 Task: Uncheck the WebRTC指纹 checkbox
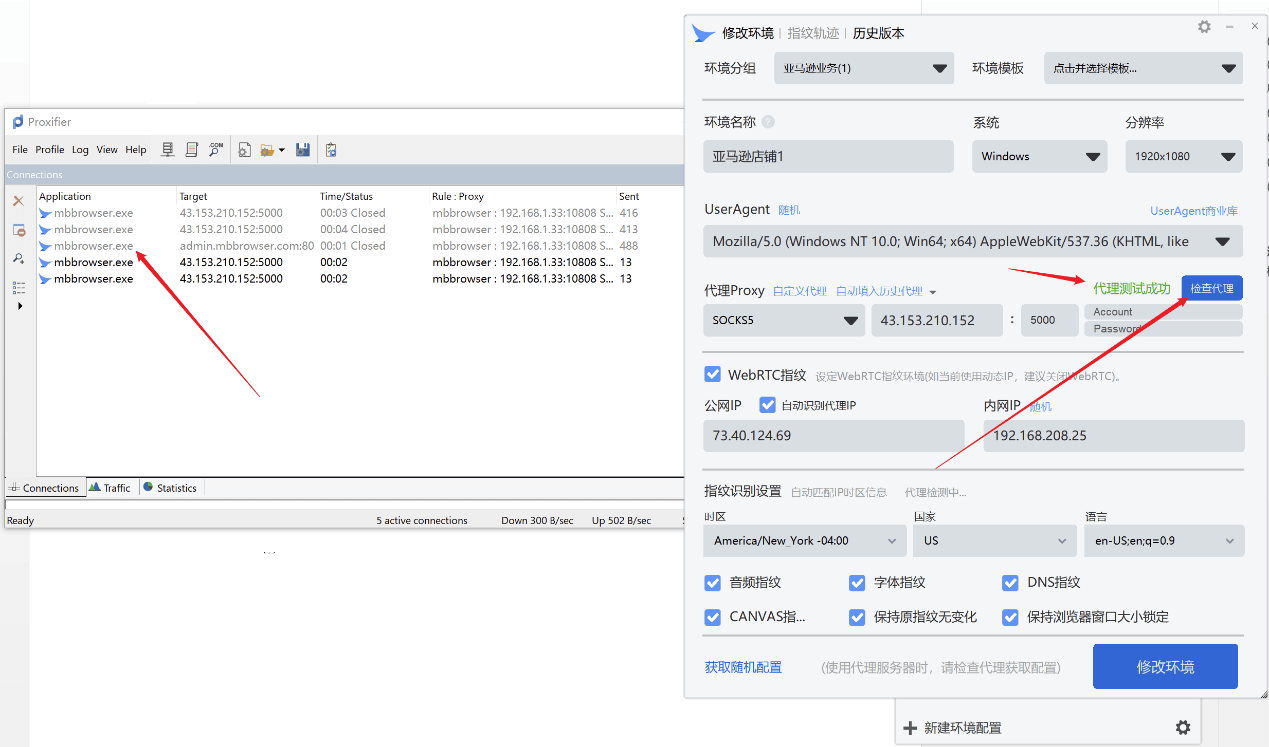tap(712, 374)
